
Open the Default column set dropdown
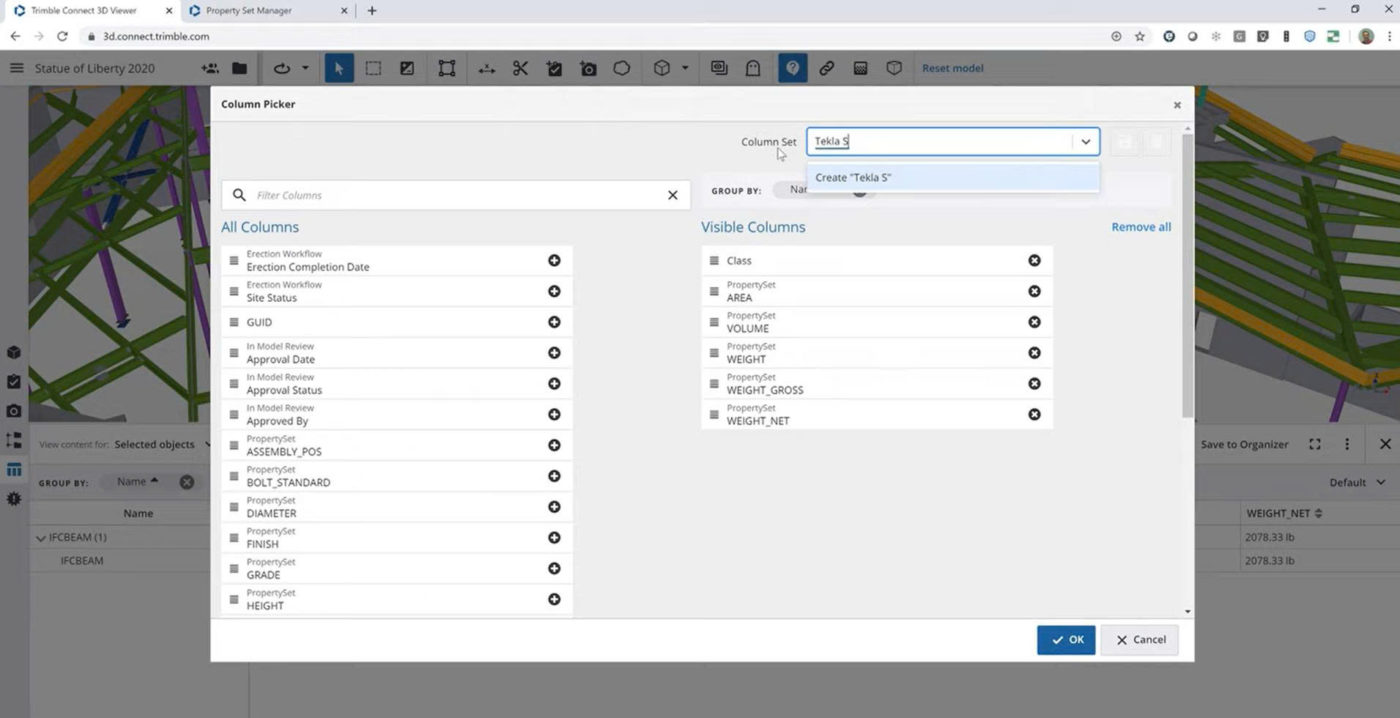click(x=1355, y=482)
